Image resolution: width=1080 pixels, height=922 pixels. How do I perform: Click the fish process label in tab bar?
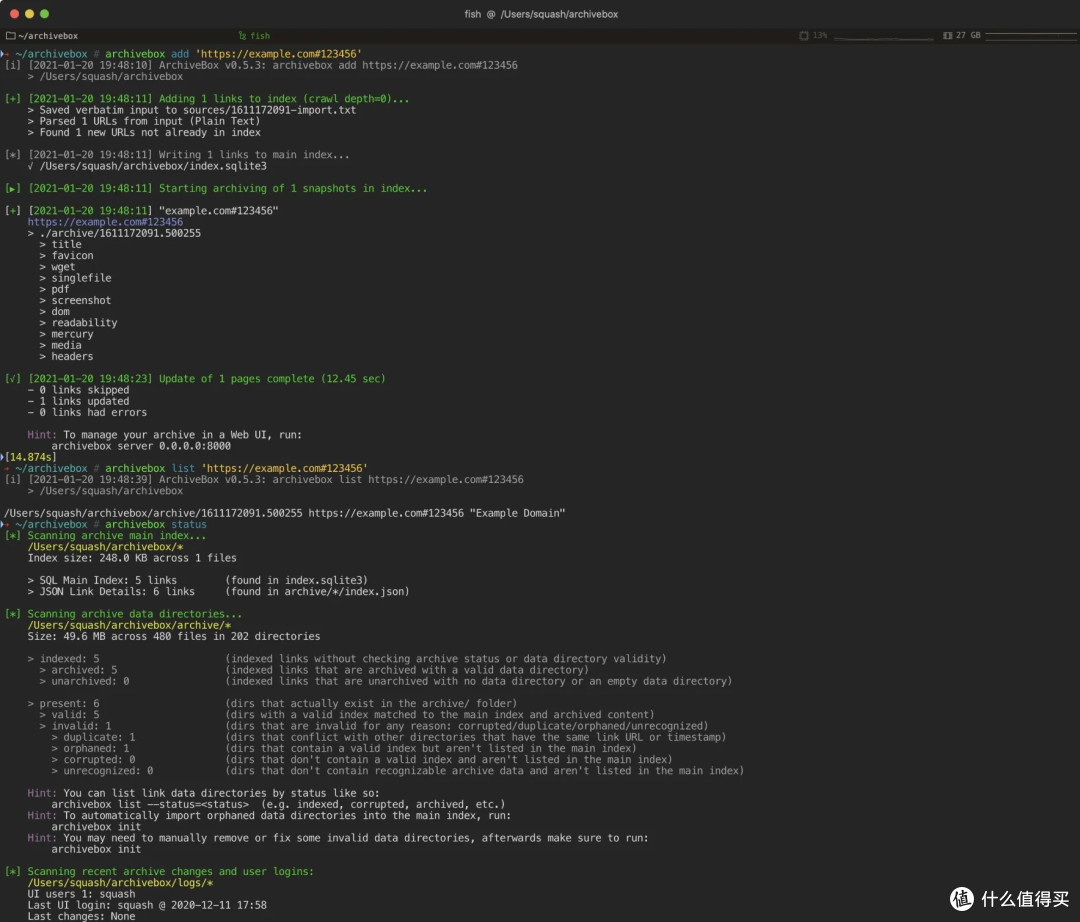click(254, 36)
